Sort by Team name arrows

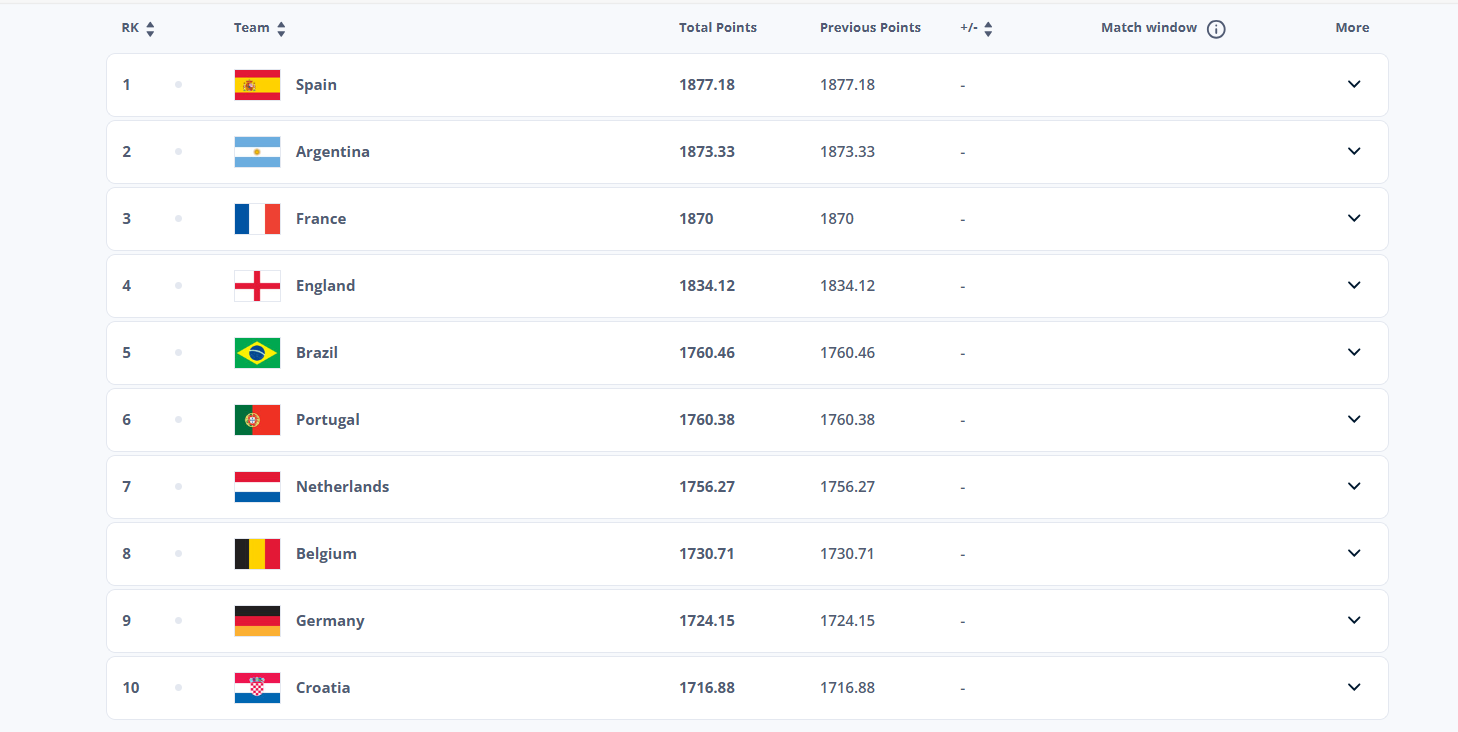tap(281, 29)
